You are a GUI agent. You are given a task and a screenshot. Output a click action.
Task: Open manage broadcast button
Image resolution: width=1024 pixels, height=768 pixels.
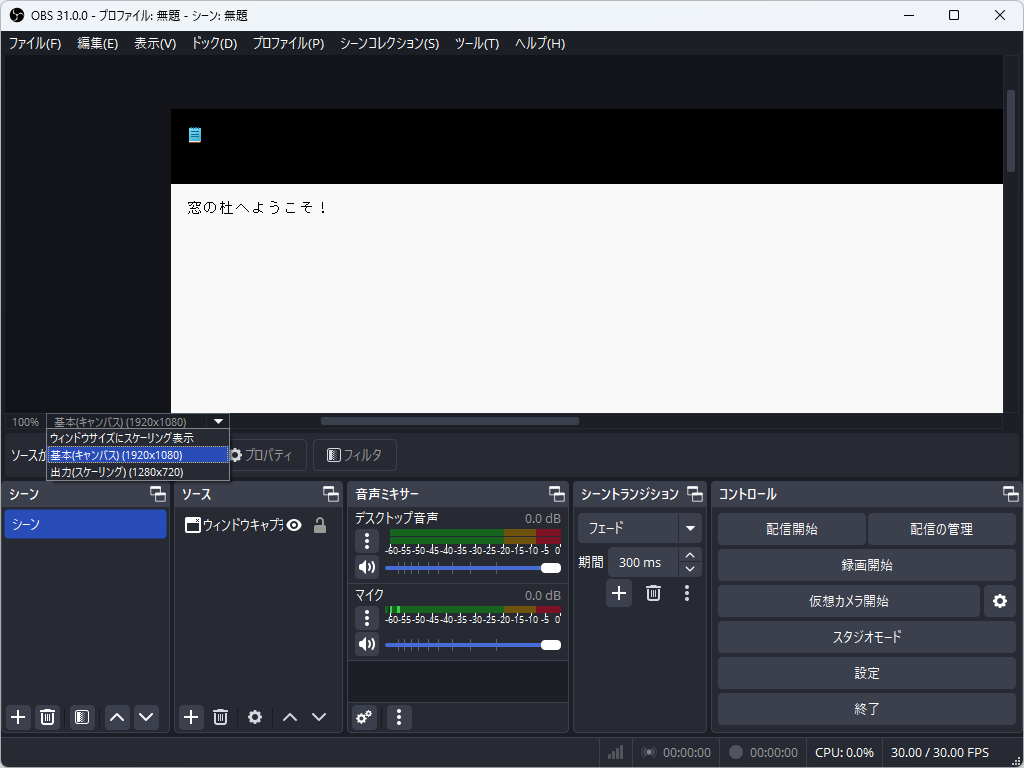click(942, 529)
